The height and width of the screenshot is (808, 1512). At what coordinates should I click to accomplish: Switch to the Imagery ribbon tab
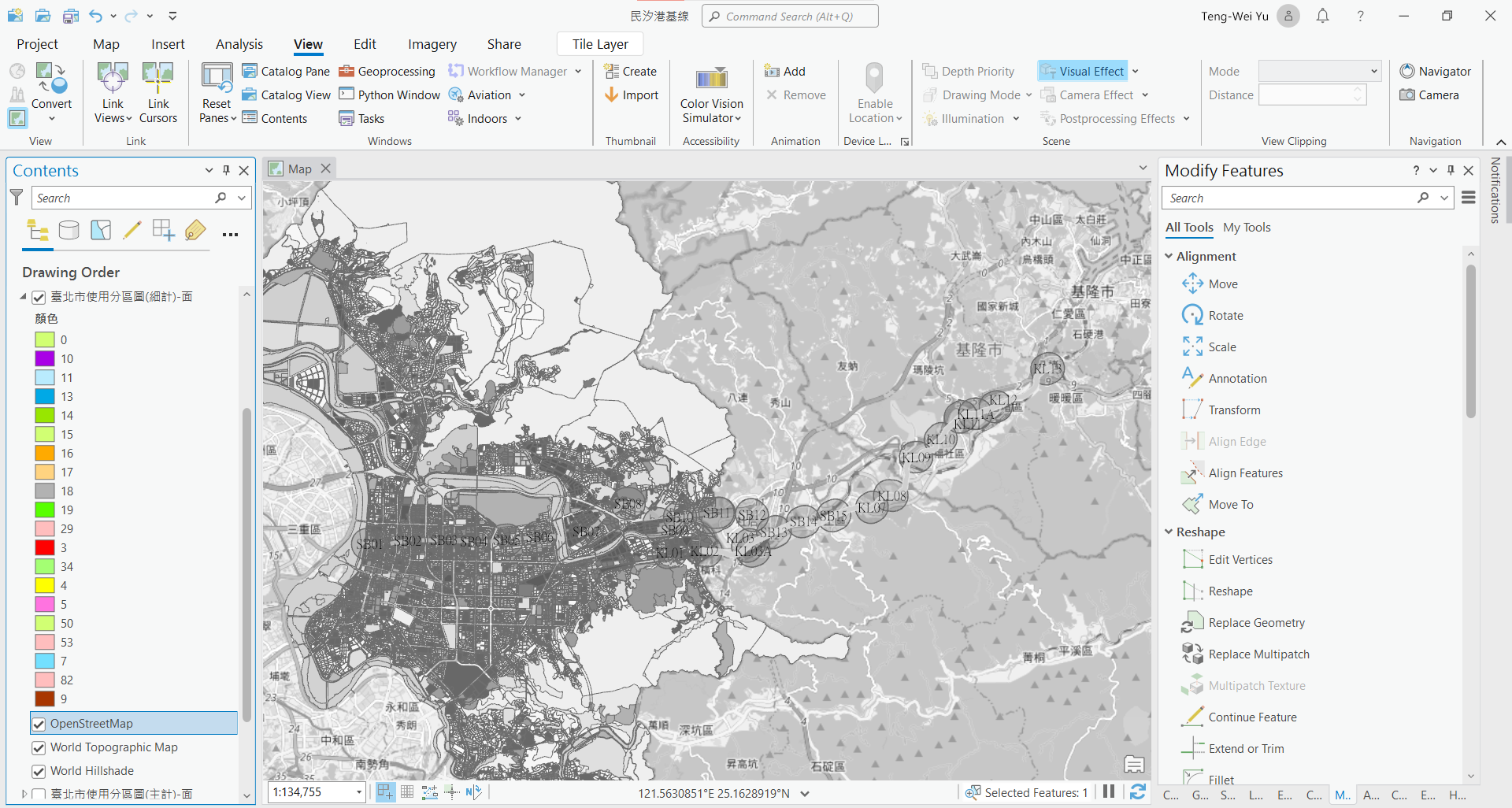(x=432, y=44)
